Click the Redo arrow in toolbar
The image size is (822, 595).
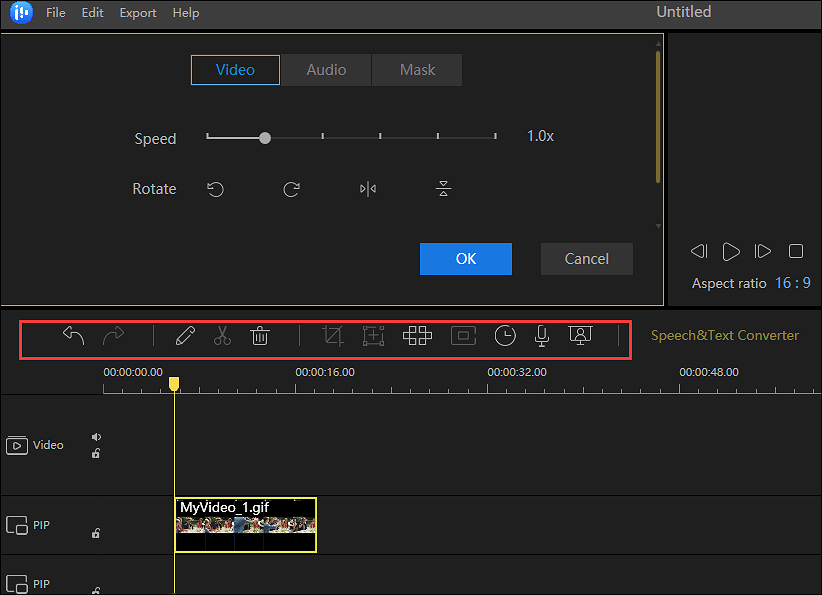click(x=113, y=335)
